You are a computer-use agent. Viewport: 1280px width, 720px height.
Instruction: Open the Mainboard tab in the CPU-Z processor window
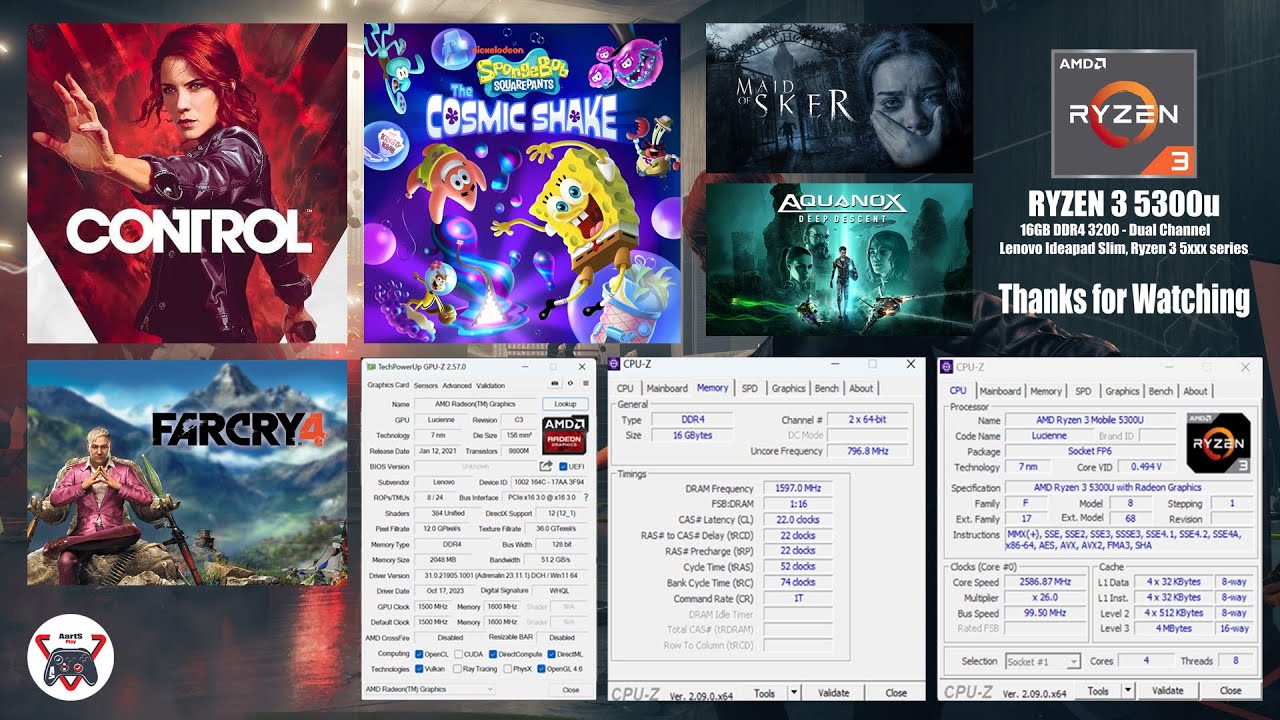tap(1000, 391)
